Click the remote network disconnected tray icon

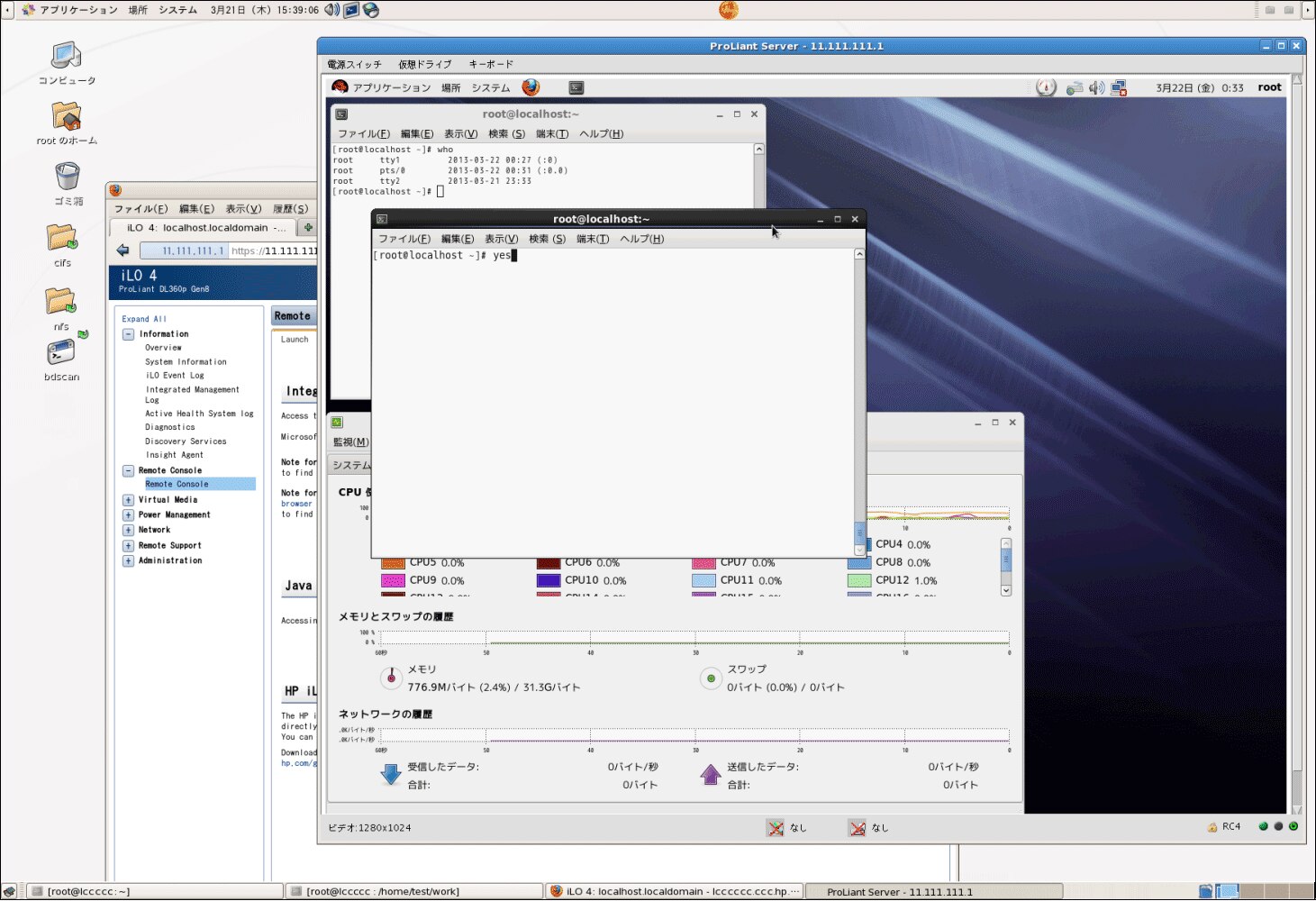point(1118,87)
